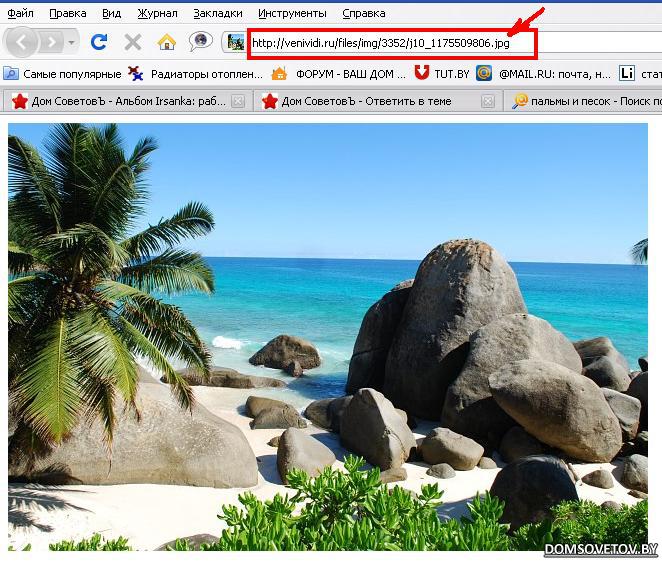Go to the Home page icon
Image resolution: width=662 pixels, height=565 pixels.
(x=166, y=42)
